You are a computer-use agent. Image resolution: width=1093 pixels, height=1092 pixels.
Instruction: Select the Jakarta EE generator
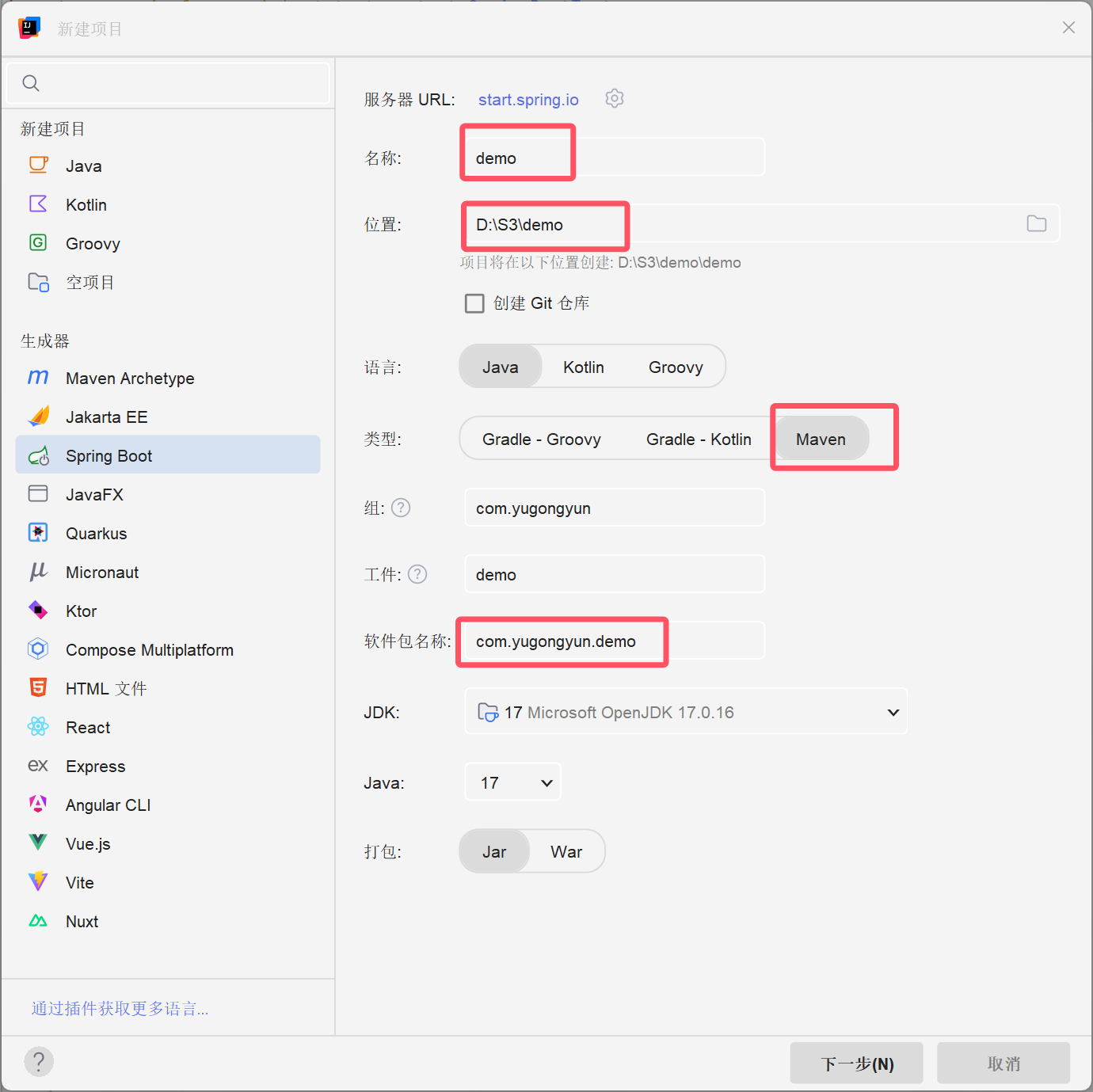pyautogui.click(x=106, y=417)
